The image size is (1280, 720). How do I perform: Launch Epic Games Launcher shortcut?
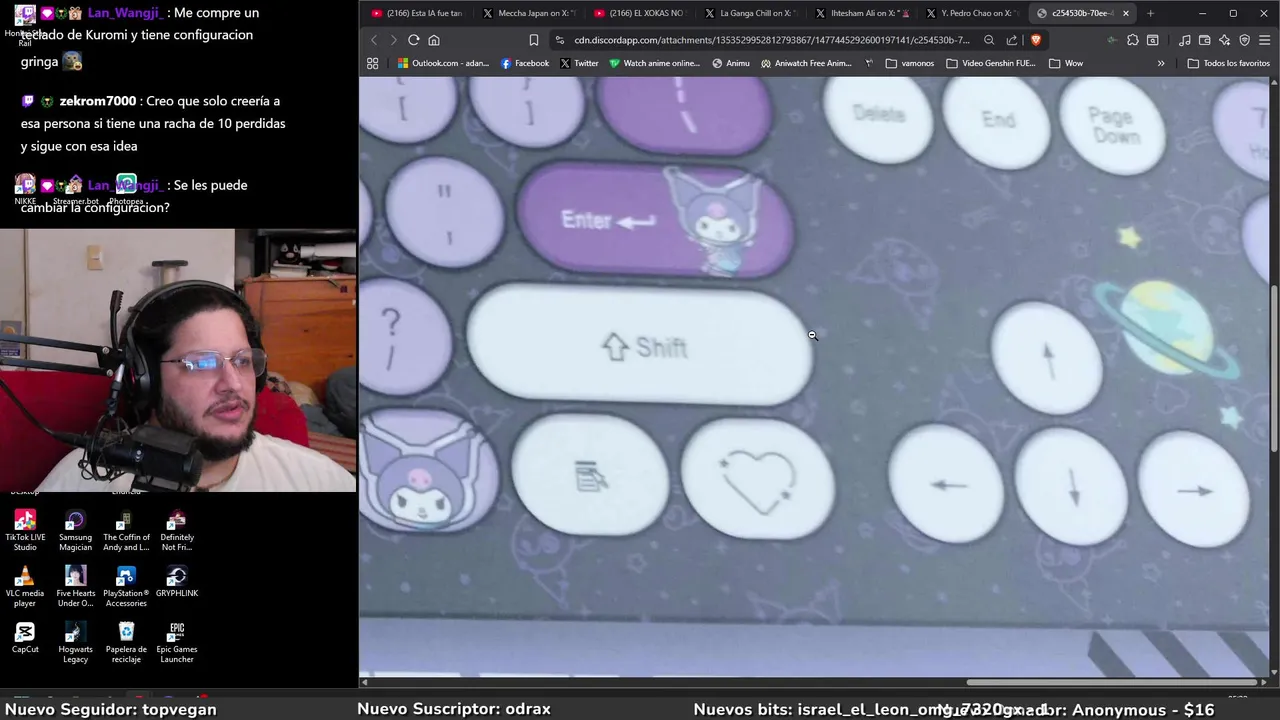(x=177, y=642)
